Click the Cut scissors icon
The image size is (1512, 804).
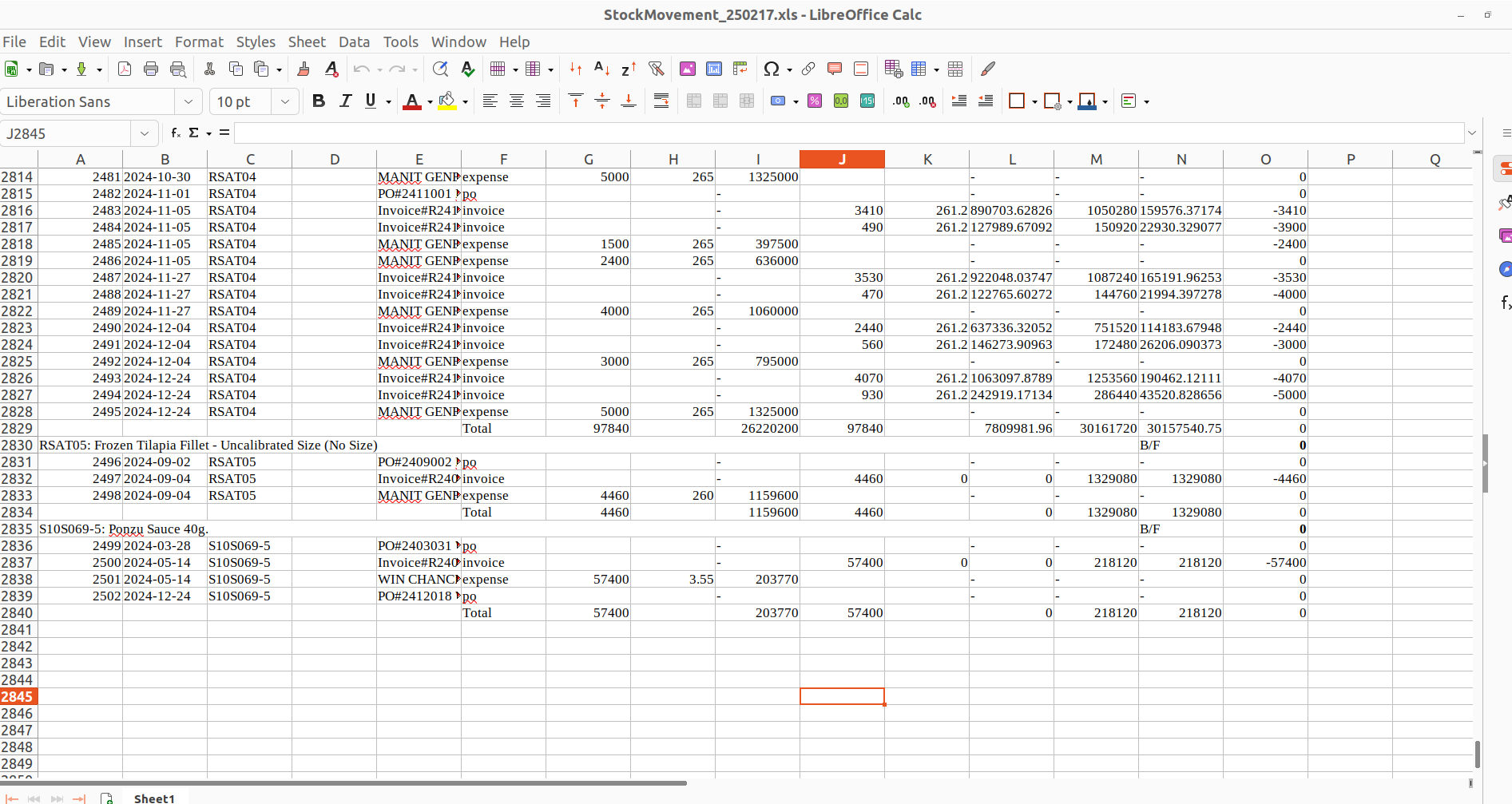209,69
